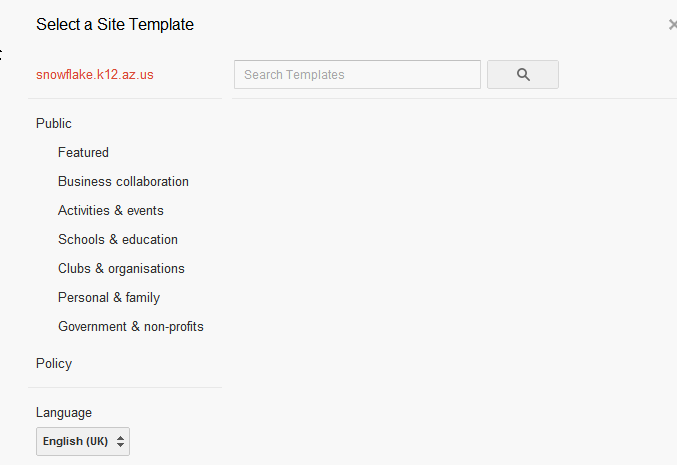Open the English (UK) language dropdown

click(x=83, y=441)
